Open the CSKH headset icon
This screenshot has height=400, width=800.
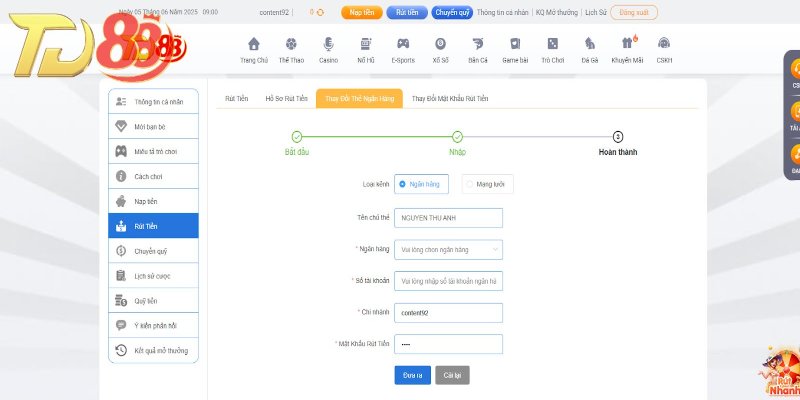coord(664,44)
